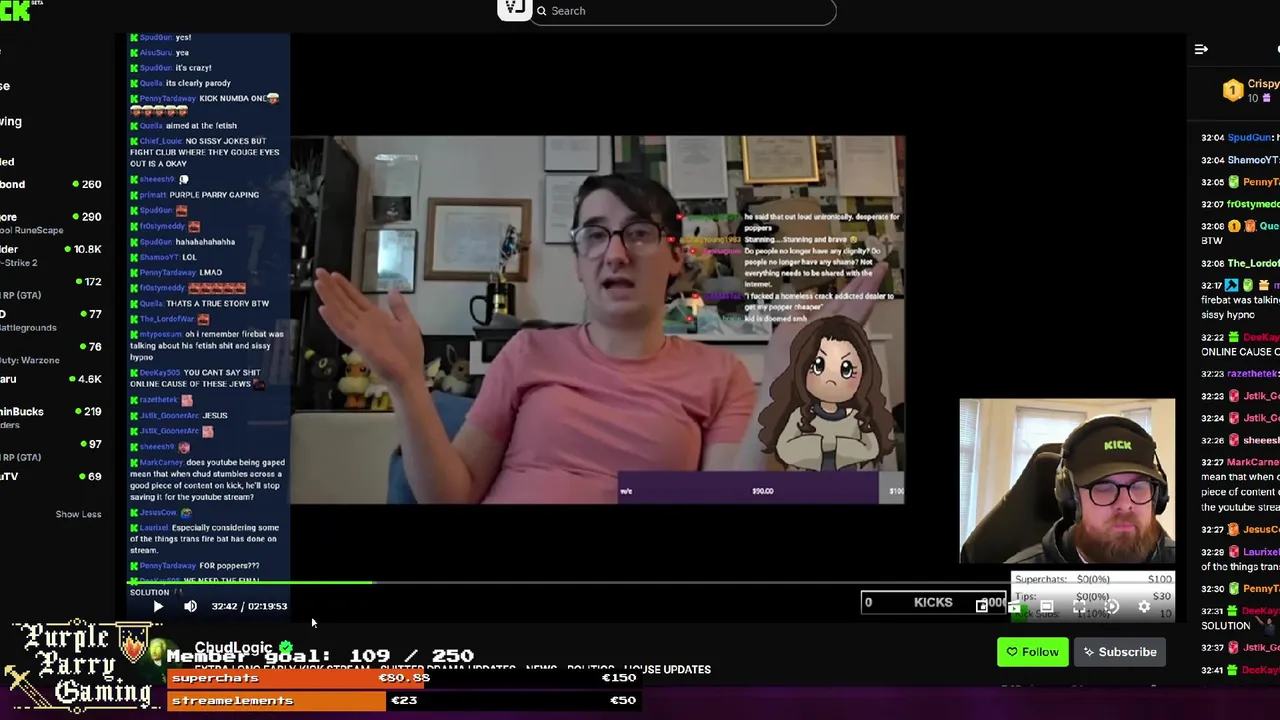
Task: Click the 32:42 / 02:19:53 time display
Action: click(249, 606)
